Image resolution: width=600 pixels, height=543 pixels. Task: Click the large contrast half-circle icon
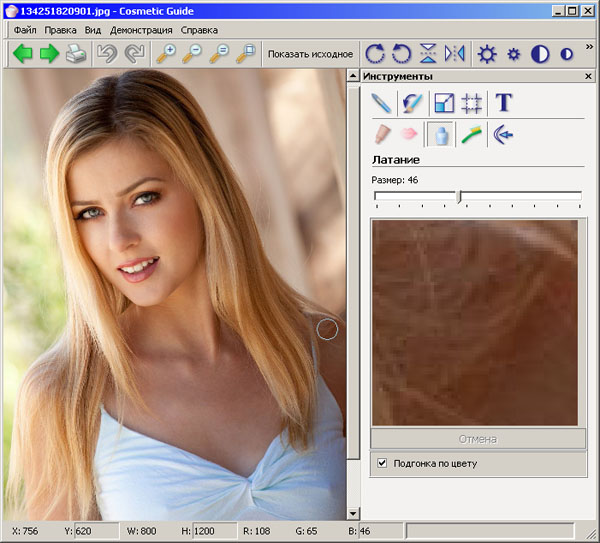(540, 54)
